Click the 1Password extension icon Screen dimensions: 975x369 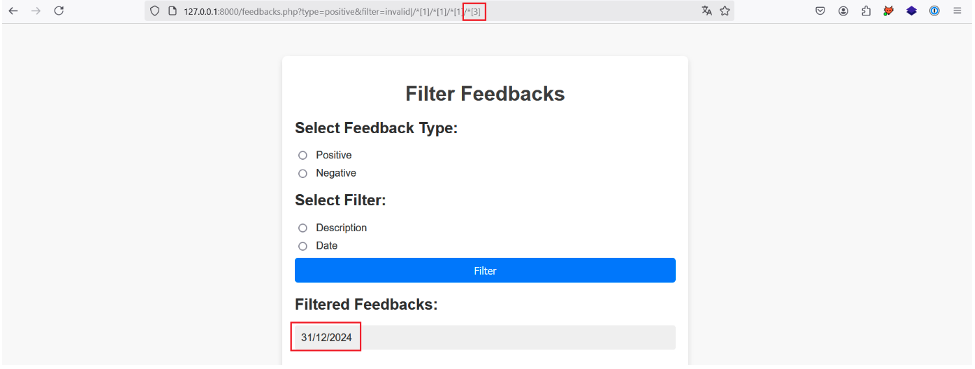[x=934, y=11]
